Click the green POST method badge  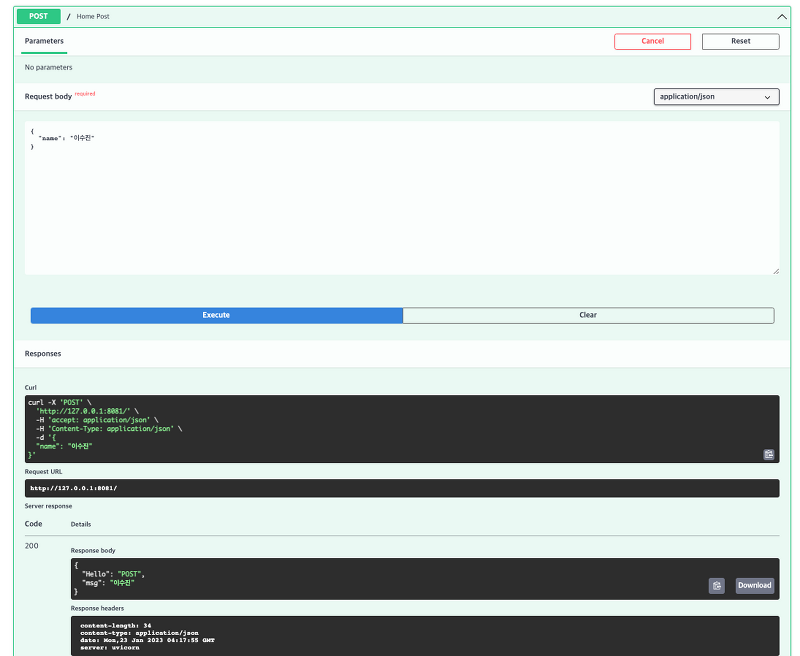[x=37, y=16]
